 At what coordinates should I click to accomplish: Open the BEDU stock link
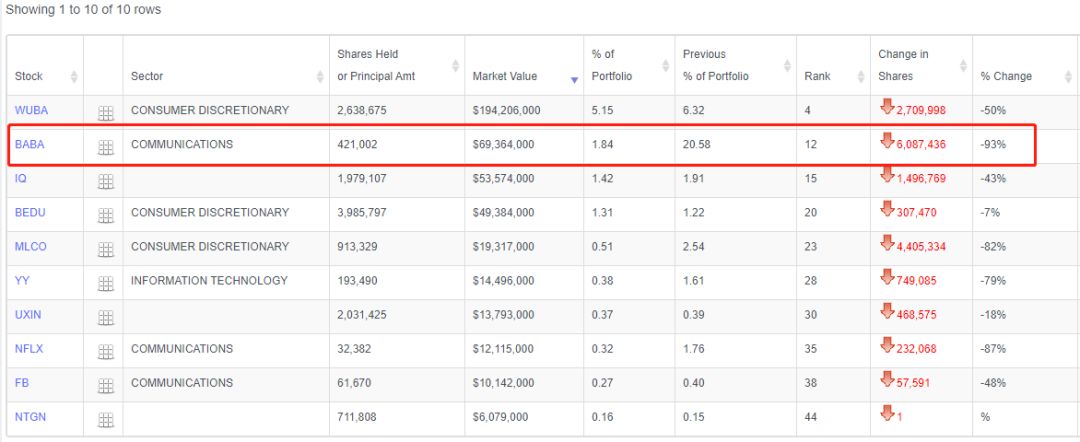point(30,213)
